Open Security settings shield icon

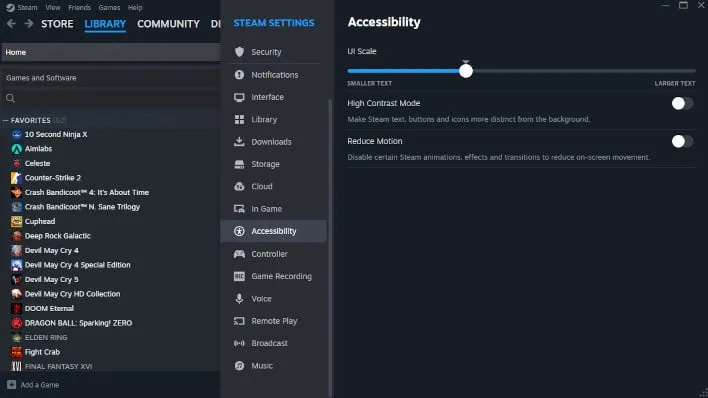point(239,52)
